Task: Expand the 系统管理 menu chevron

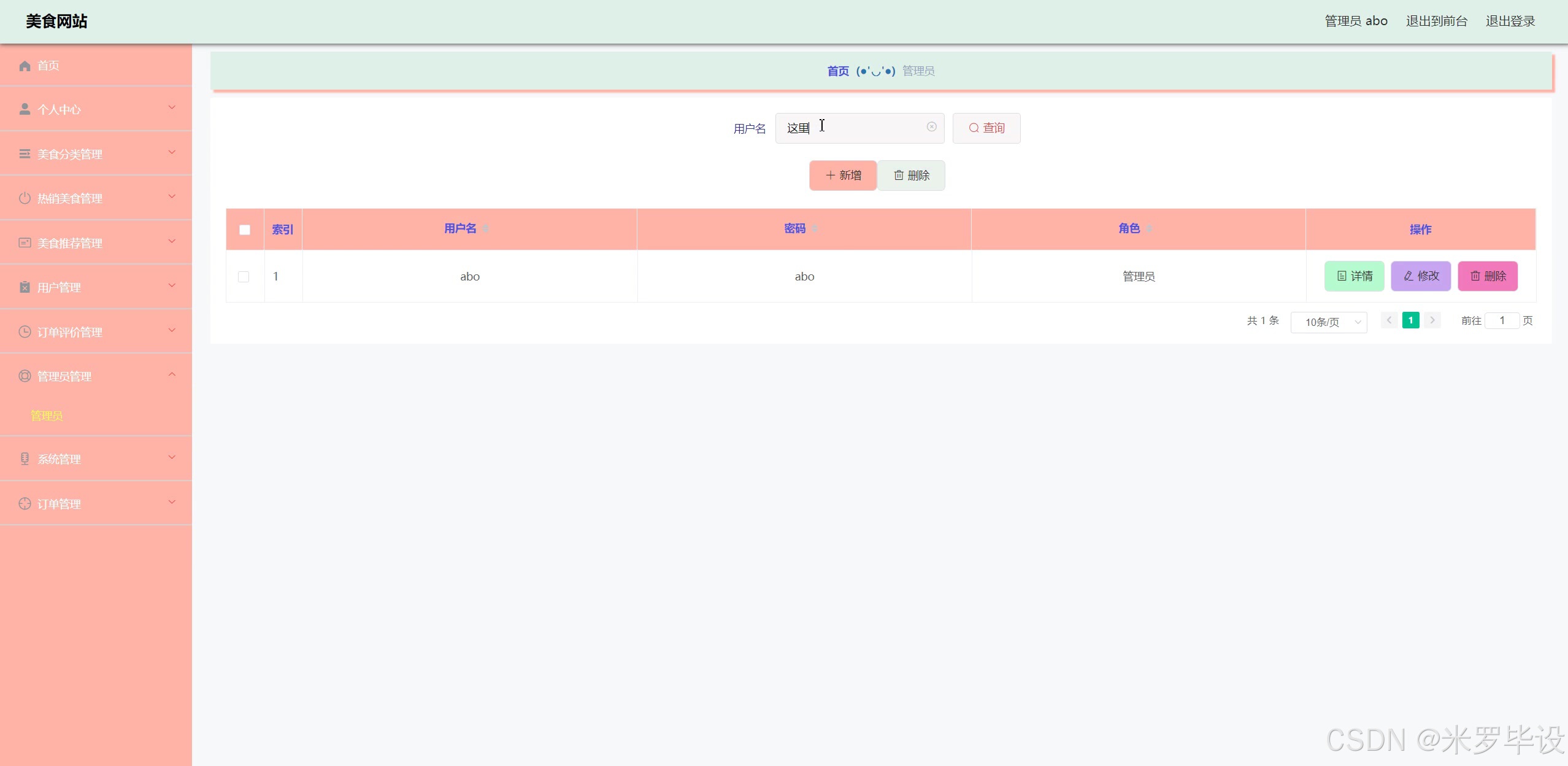Action: tap(172, 457)
